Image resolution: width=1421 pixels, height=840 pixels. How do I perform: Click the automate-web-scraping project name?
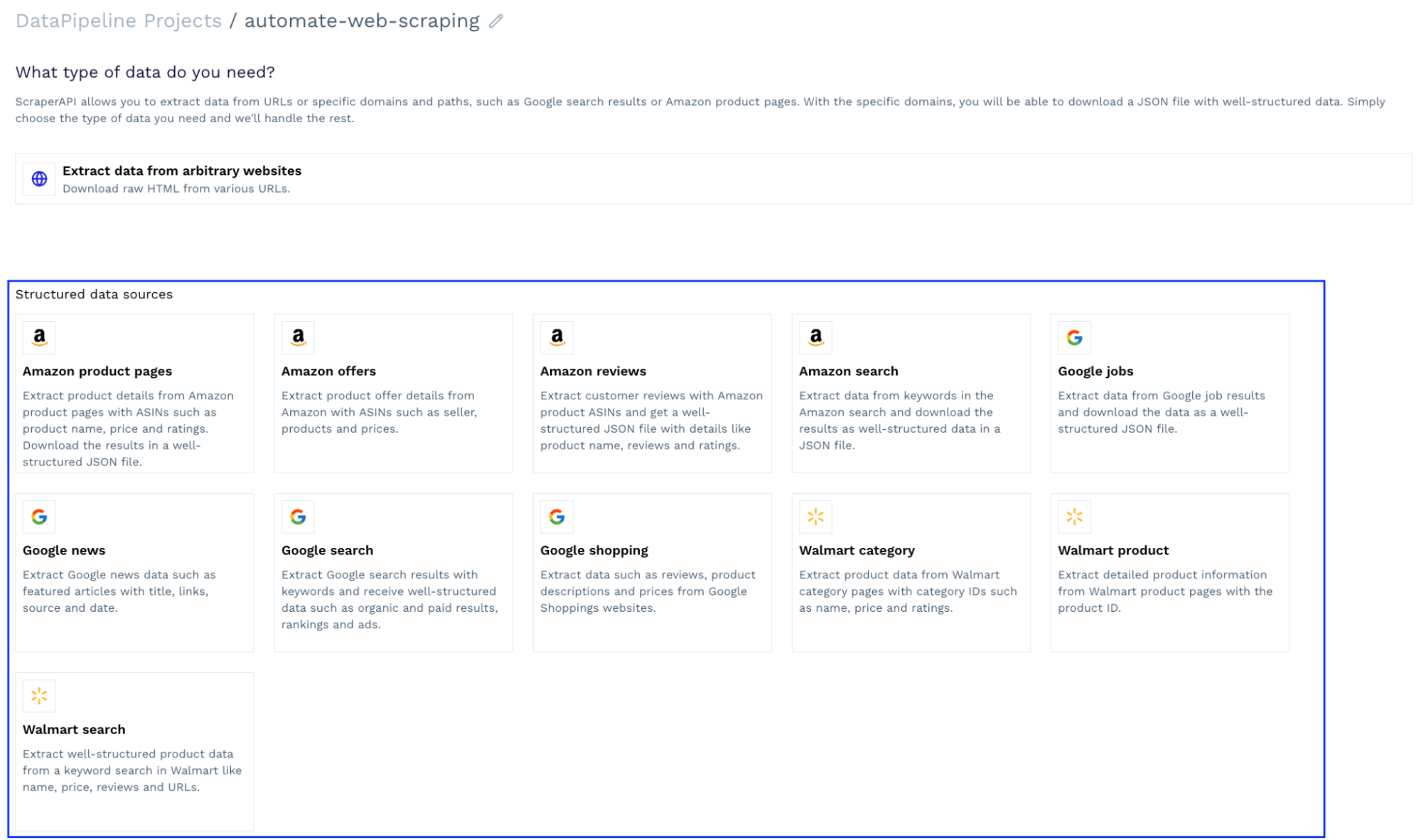(362, 21)
